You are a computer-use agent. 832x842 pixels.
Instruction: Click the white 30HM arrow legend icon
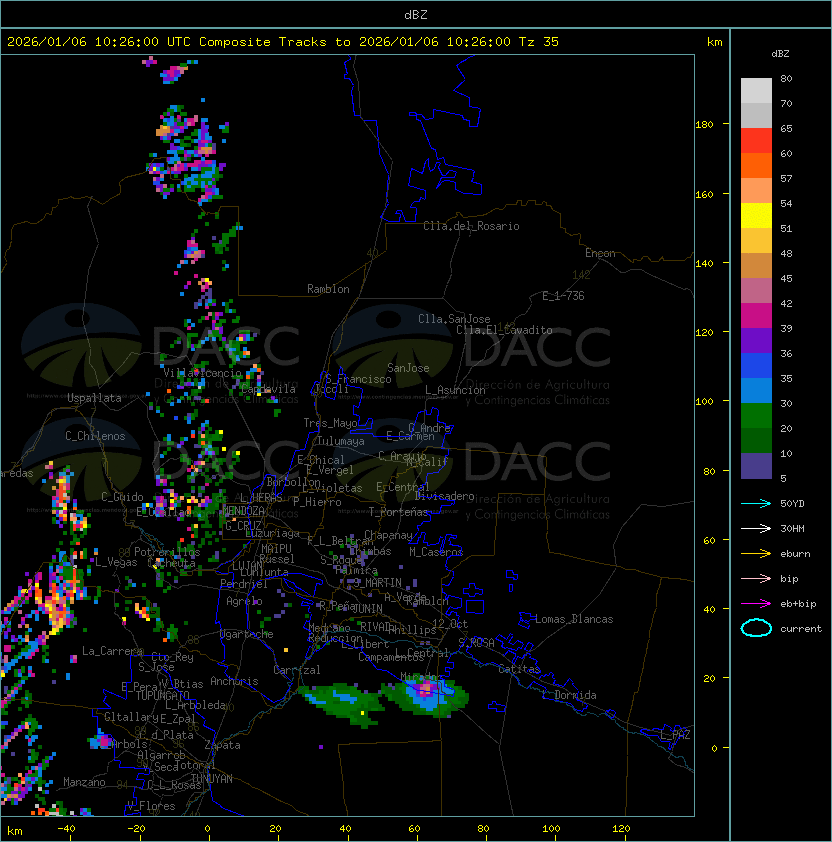[x=757, y=528]
